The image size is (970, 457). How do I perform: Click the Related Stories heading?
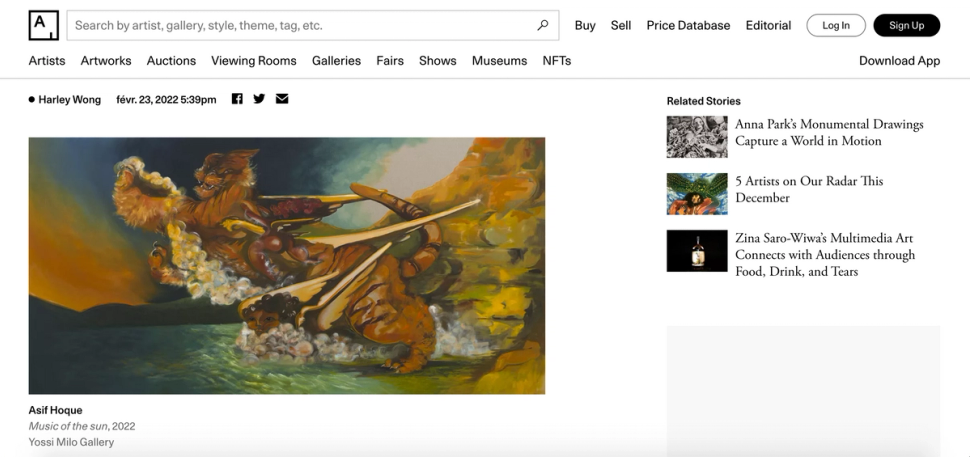click(x=703, y=101)
